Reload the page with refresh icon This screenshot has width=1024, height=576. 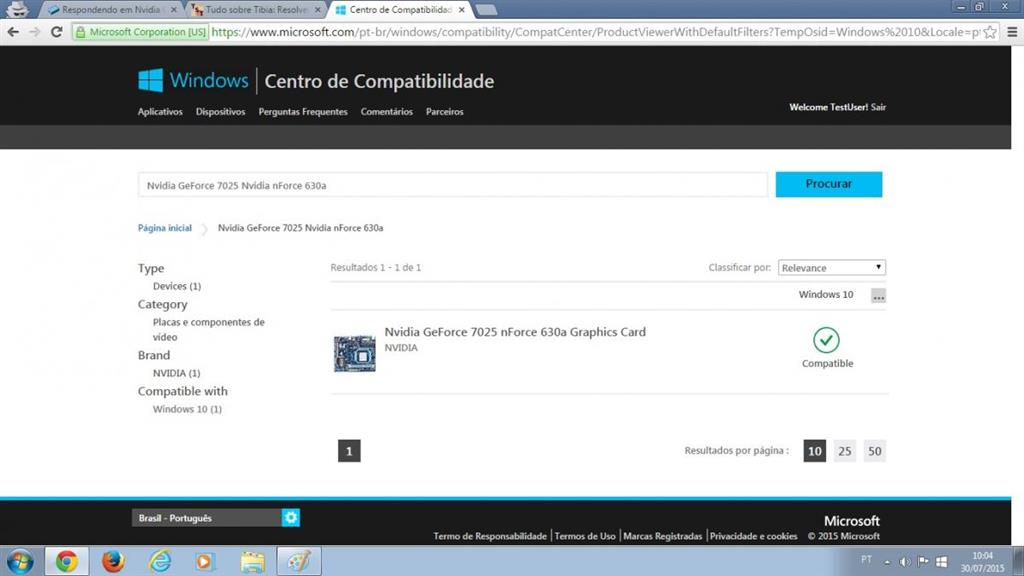pos(57,32)
